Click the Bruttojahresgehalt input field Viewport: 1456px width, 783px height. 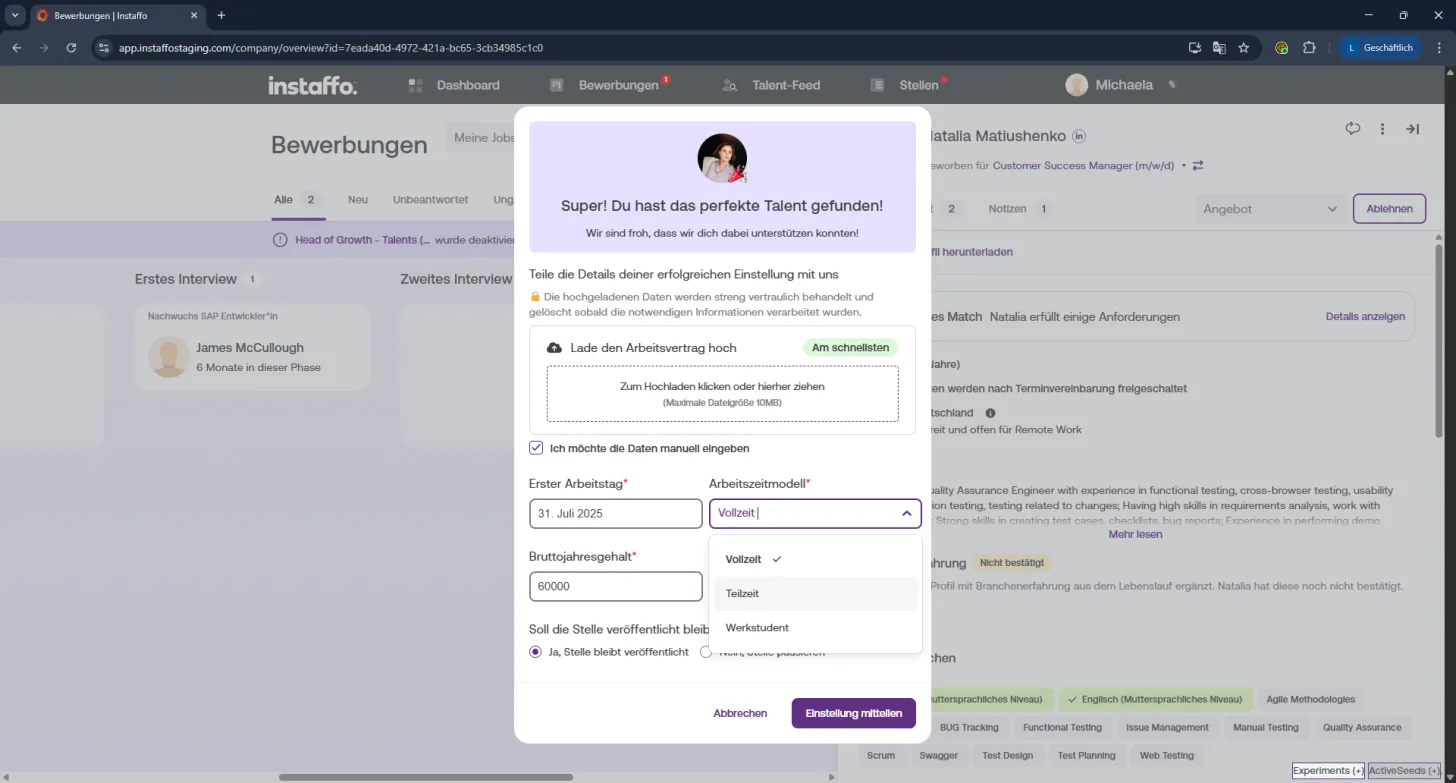pos(616,587)
